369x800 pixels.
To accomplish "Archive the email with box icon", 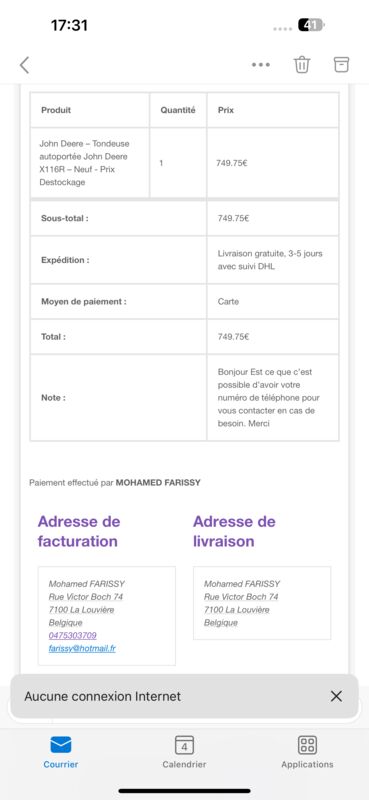I will click(341, 64).
